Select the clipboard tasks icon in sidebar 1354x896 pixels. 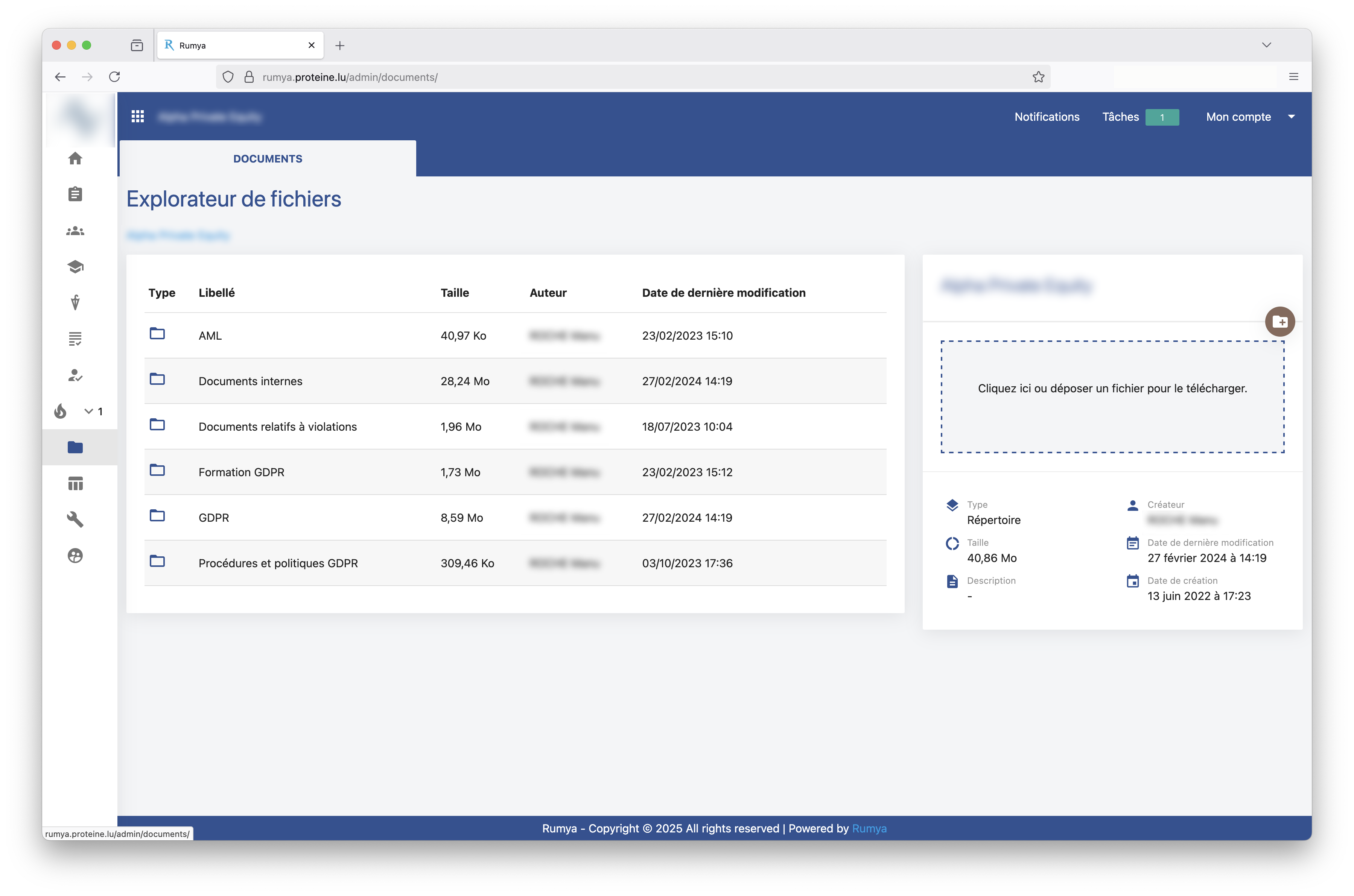[x=75, y=194]
